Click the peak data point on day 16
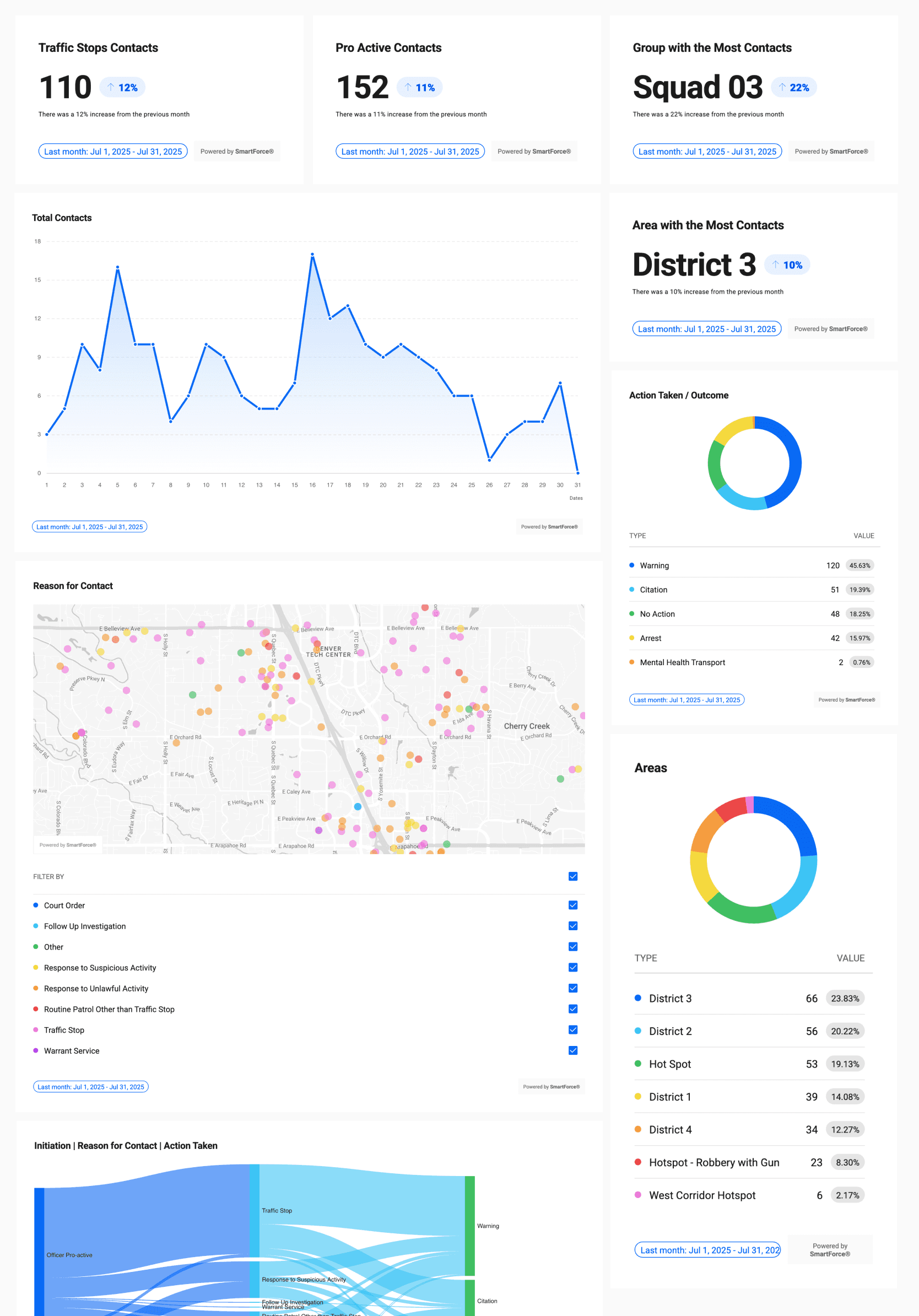 pyautogui.click(x=312, y=254)
